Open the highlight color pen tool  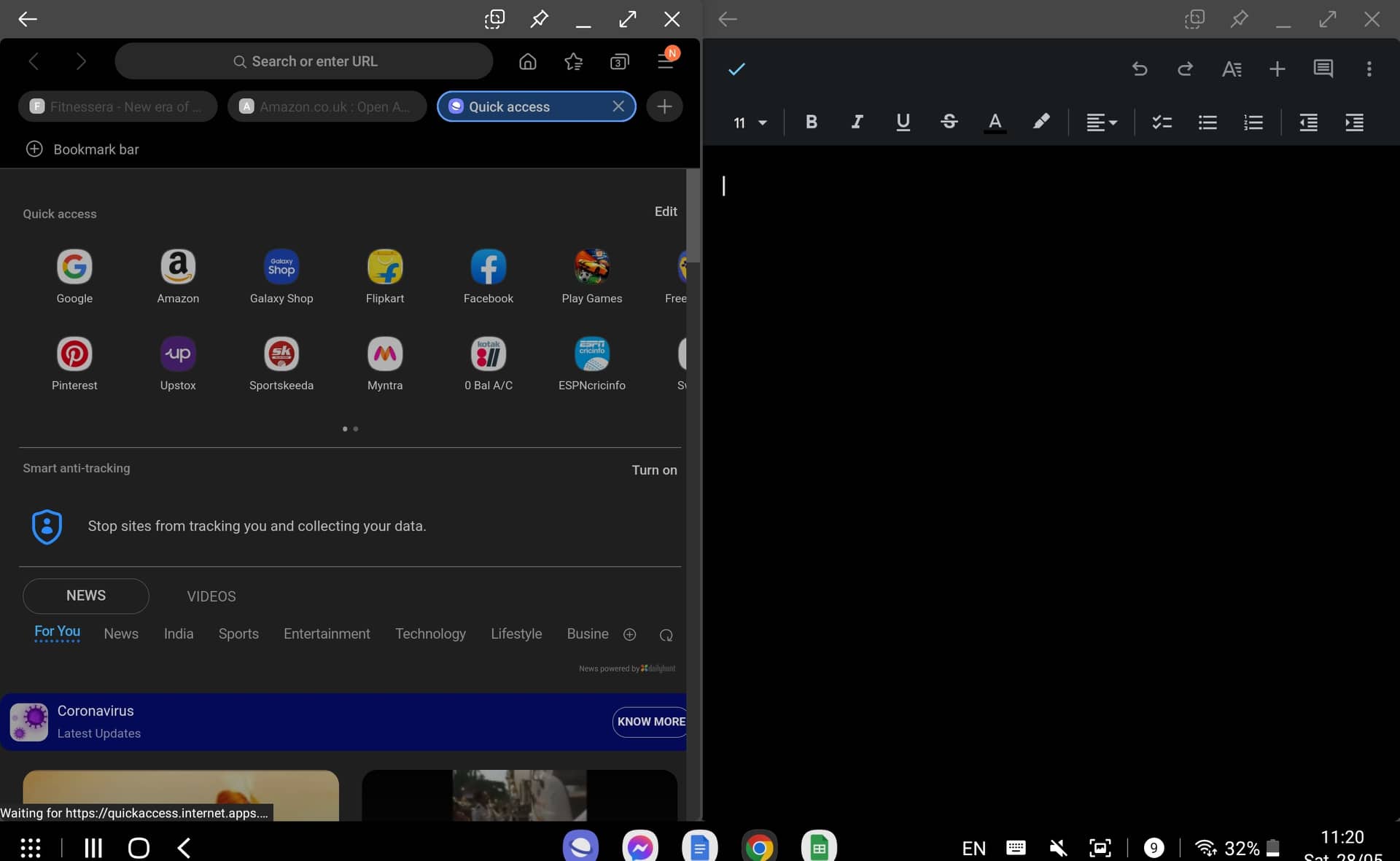pos(1041,122)
